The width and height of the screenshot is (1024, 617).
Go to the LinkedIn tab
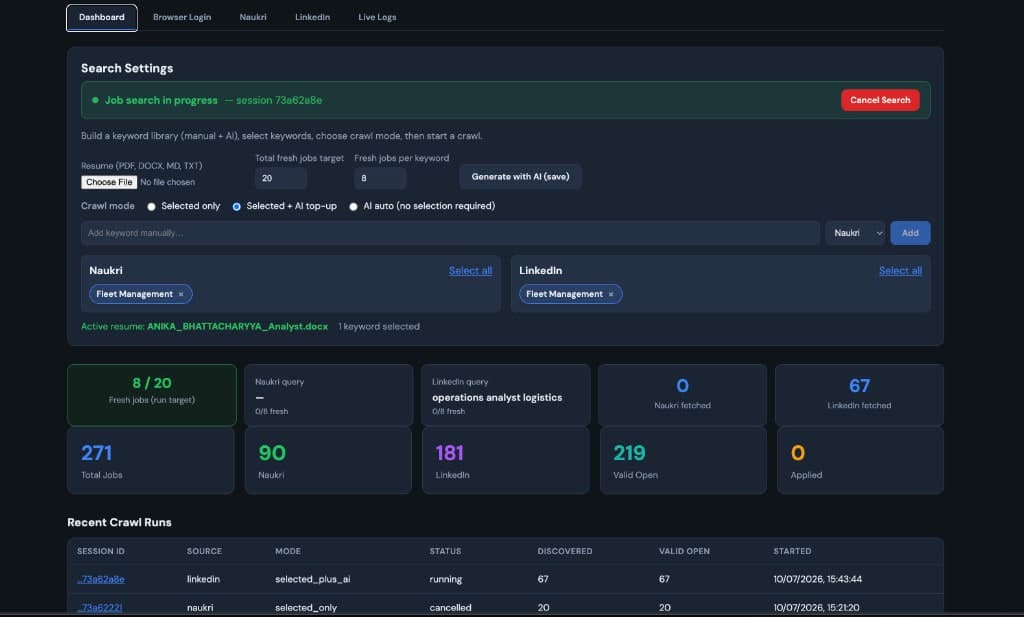pos(312,18)
